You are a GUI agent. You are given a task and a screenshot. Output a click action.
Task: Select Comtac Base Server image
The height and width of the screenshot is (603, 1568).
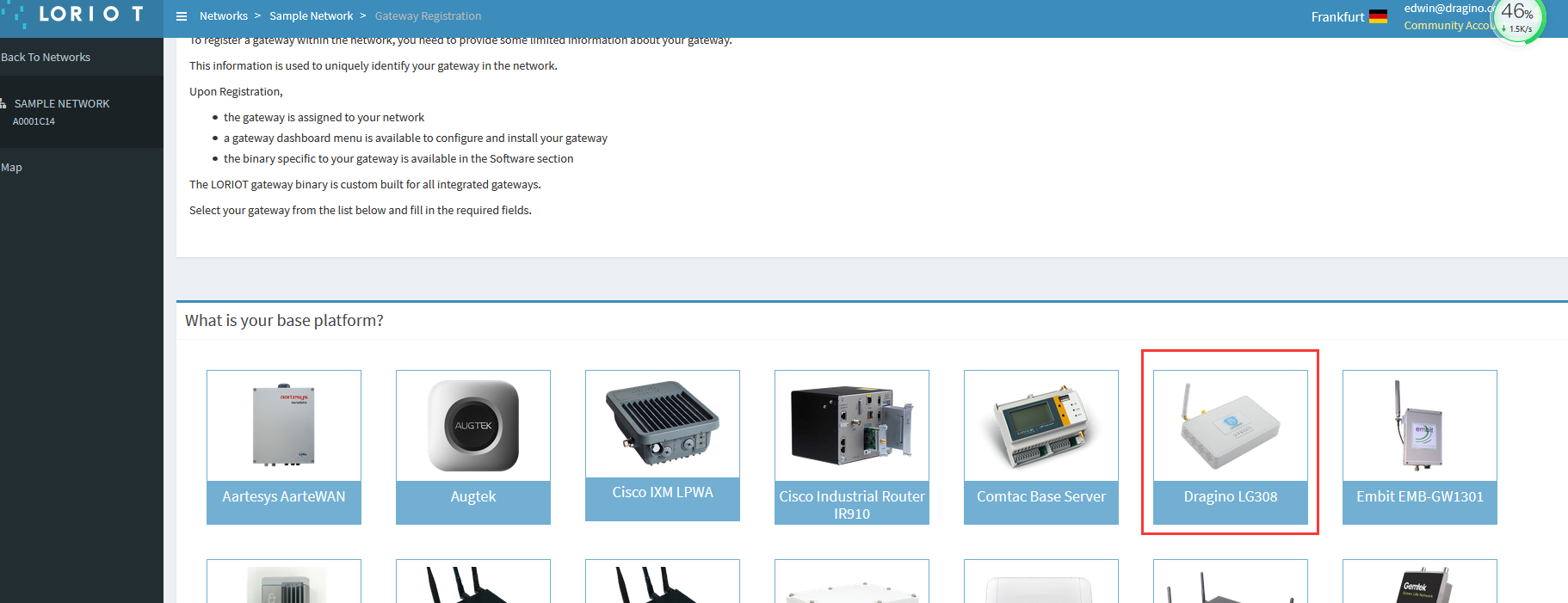(x=1041, y=426)
